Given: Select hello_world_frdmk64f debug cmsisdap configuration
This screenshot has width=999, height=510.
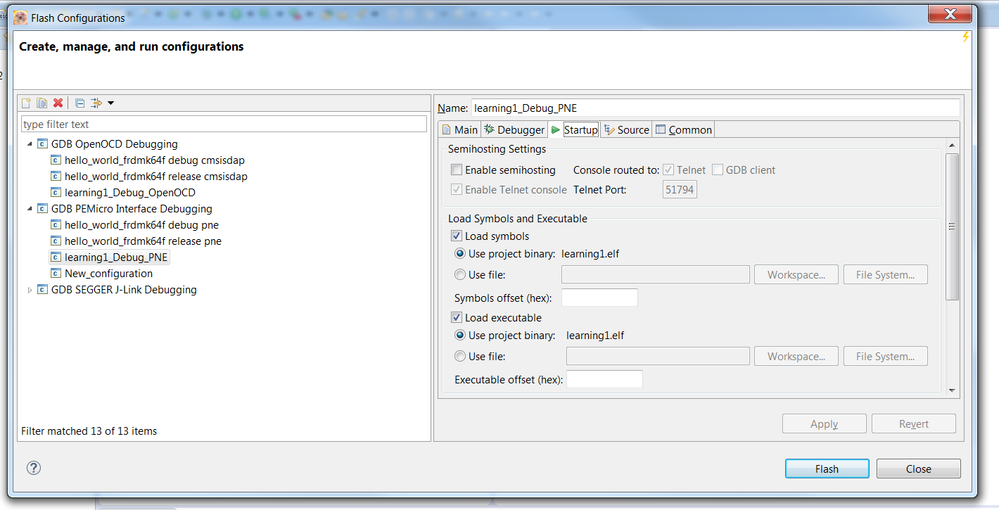Looking at the screenshot, I should (x=154, y=160).
